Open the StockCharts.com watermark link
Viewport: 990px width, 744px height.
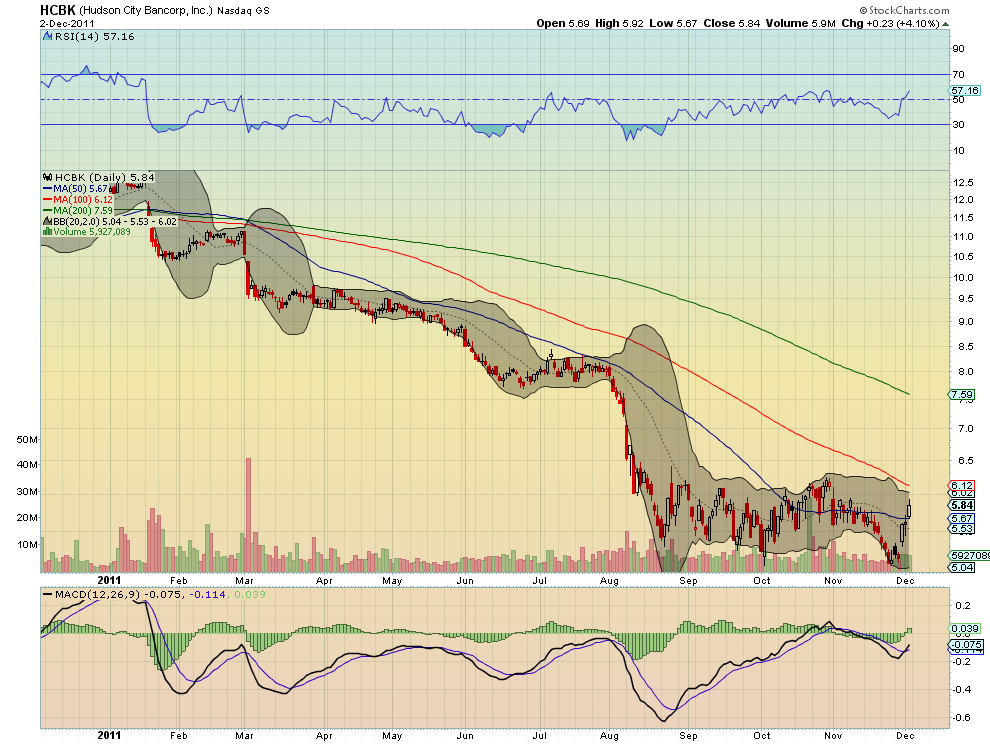[x=904, y=10]
